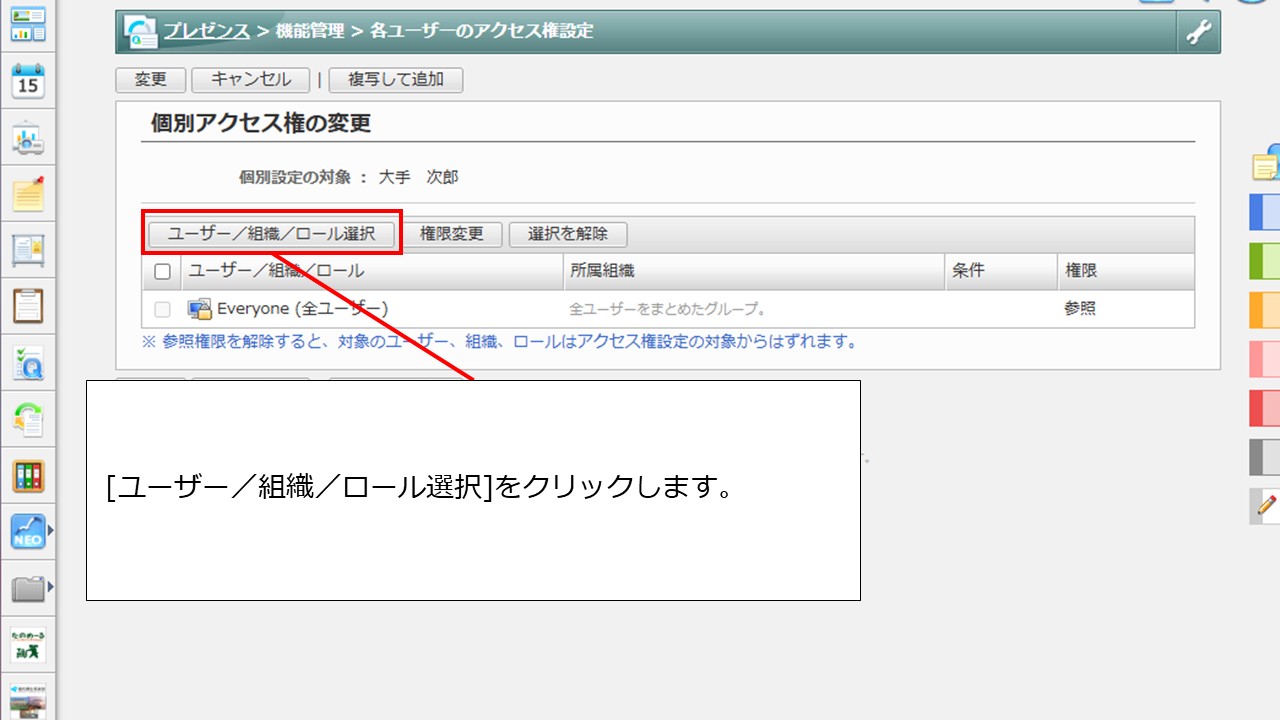Click the ユーザー／組織／ロール選択 button
The height and width of the screenshot is (720, 1280).
tap(272, 234)
